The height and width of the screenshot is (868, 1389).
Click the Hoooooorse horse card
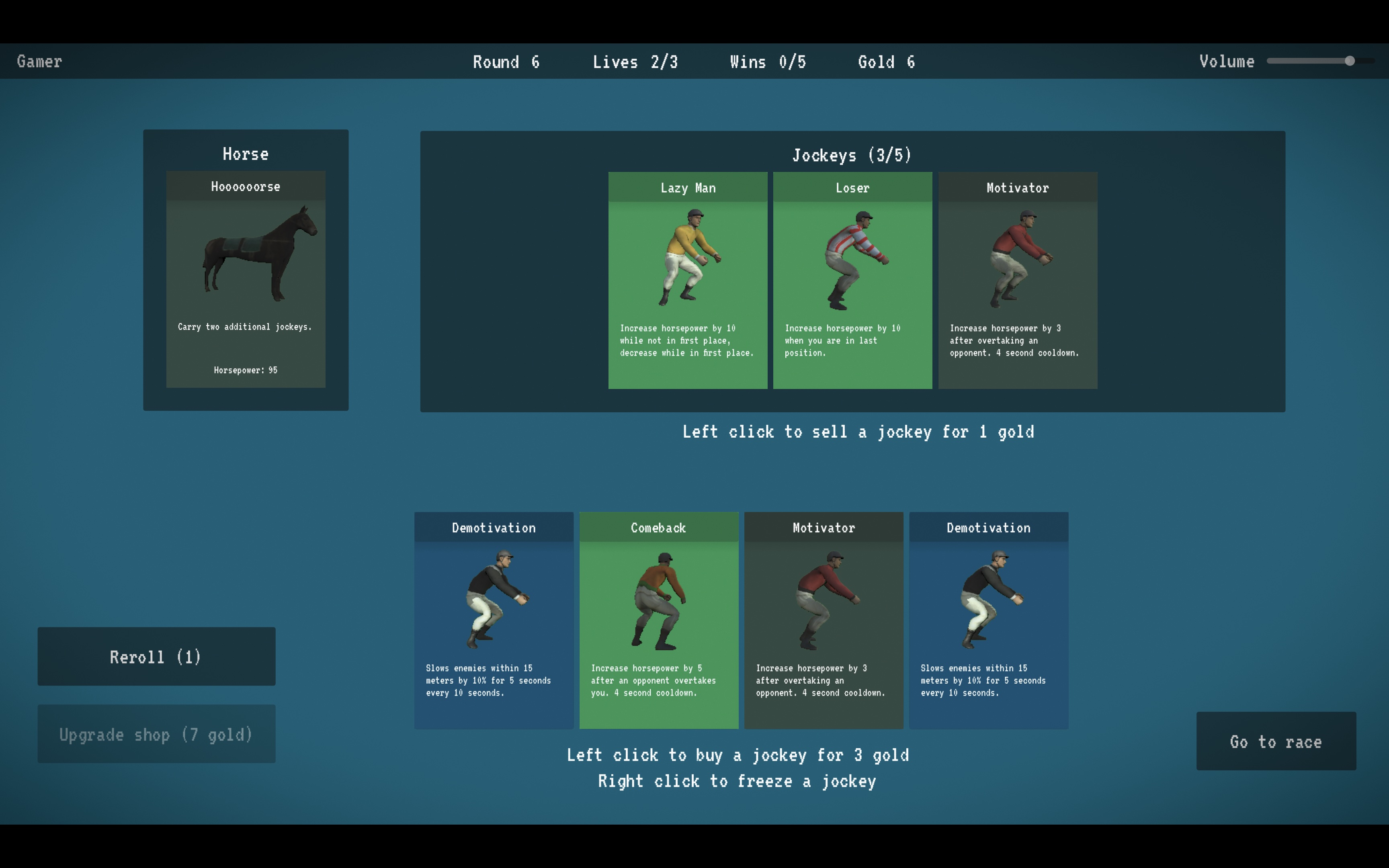[x=246, y=279]
